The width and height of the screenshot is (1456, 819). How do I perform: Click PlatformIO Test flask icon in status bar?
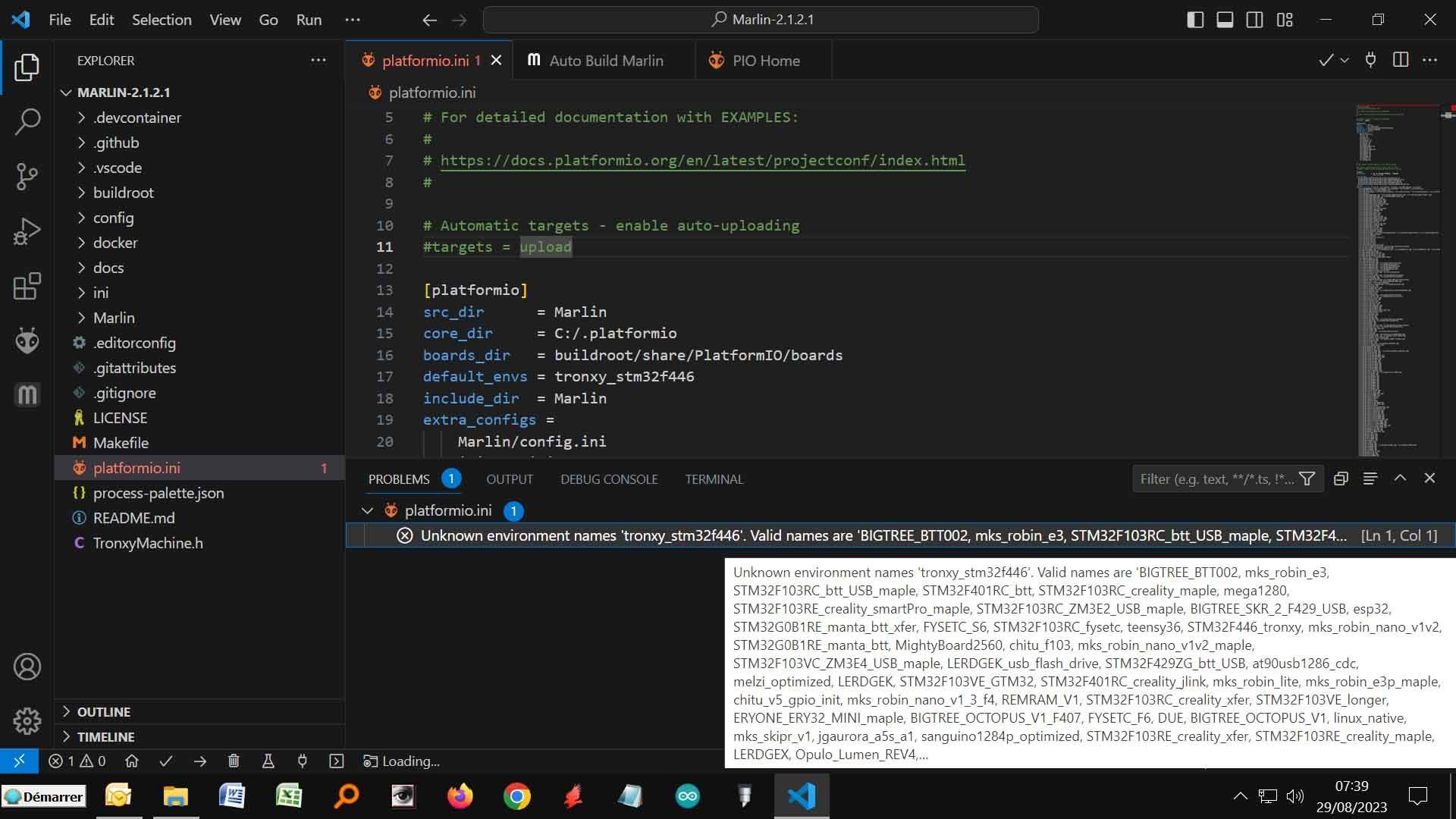pyautogui.click(x=268, y=761)
